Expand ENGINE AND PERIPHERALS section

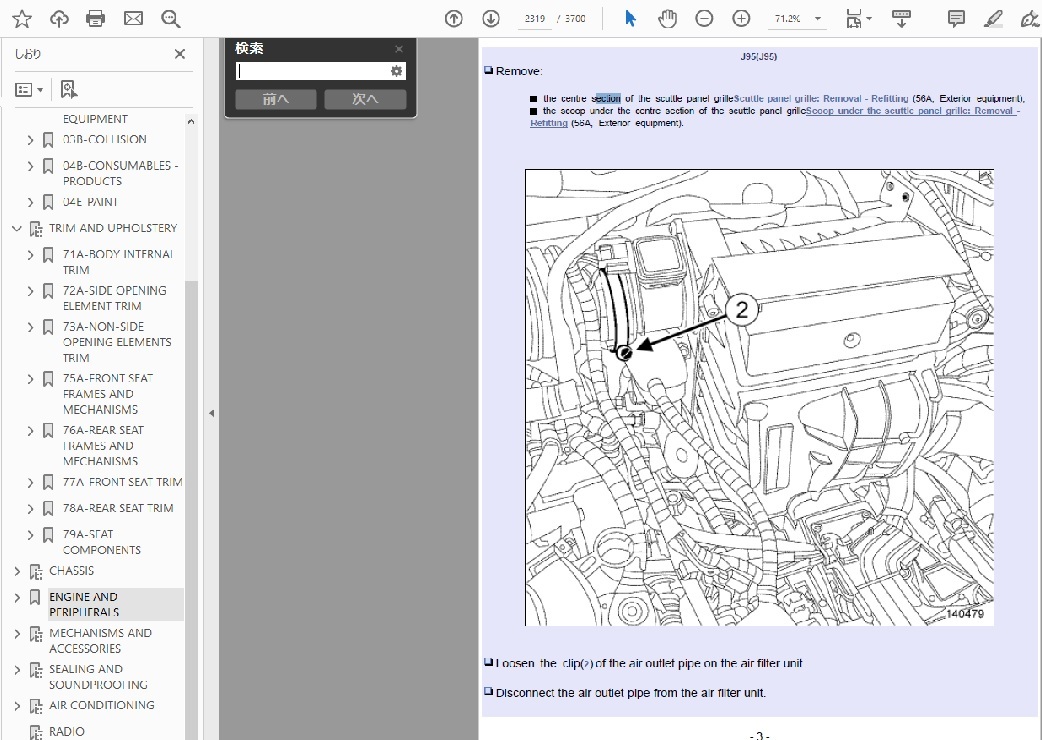pyautogui.click(x=17, y=597)
